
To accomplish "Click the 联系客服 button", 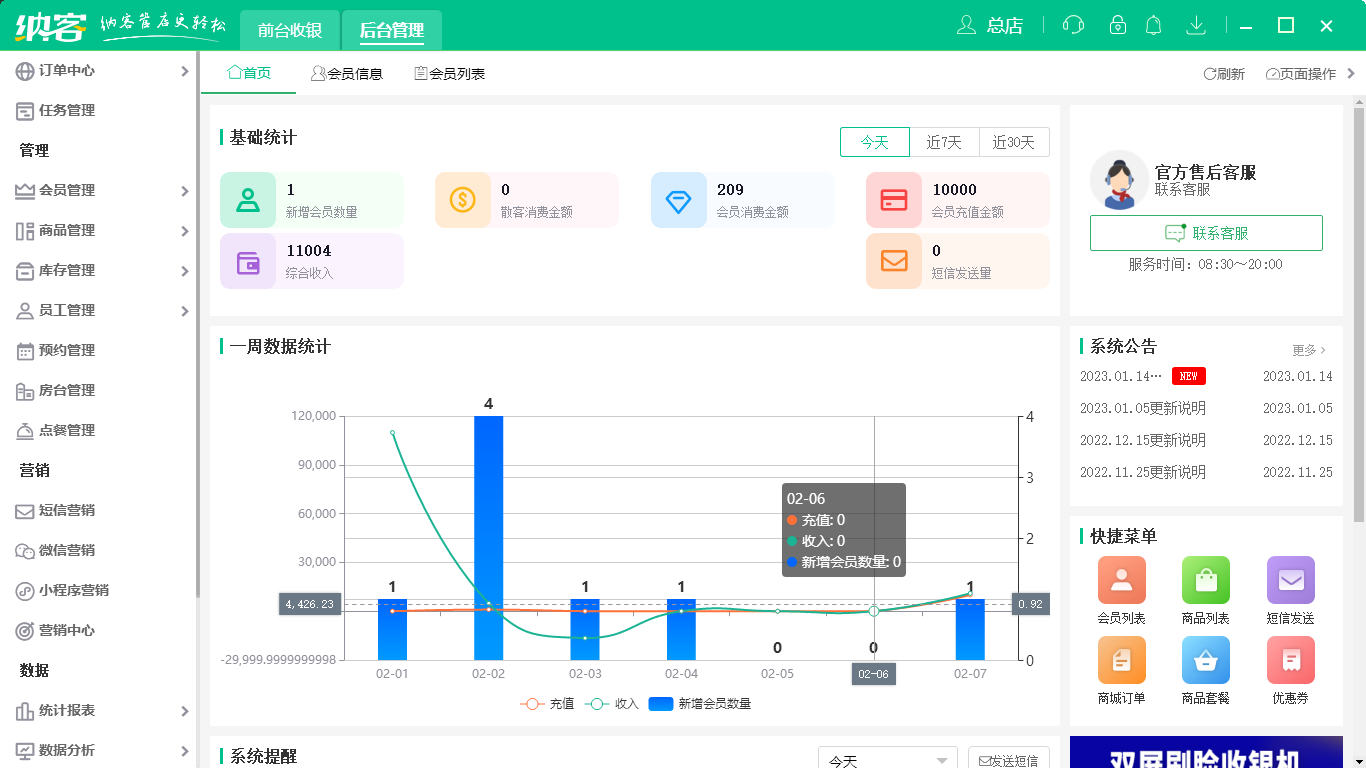I will coord(1206,233).
